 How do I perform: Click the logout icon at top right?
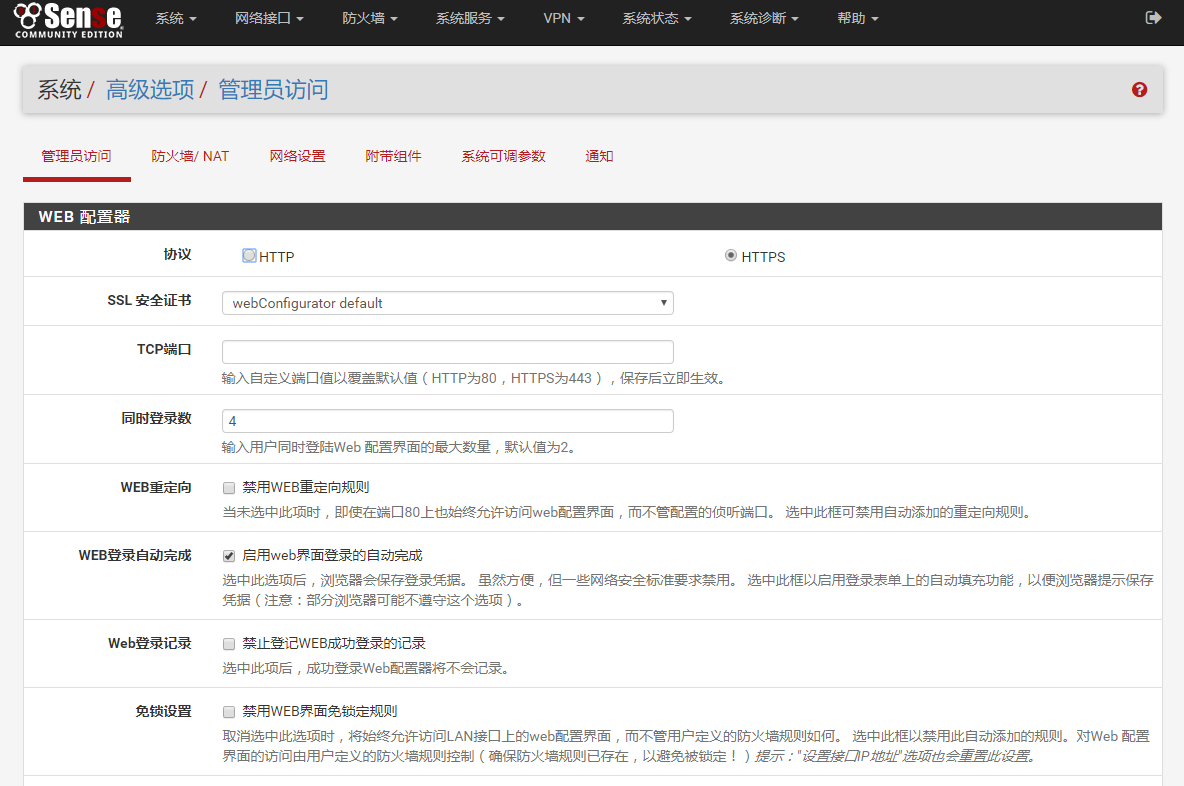(1153, 18)
